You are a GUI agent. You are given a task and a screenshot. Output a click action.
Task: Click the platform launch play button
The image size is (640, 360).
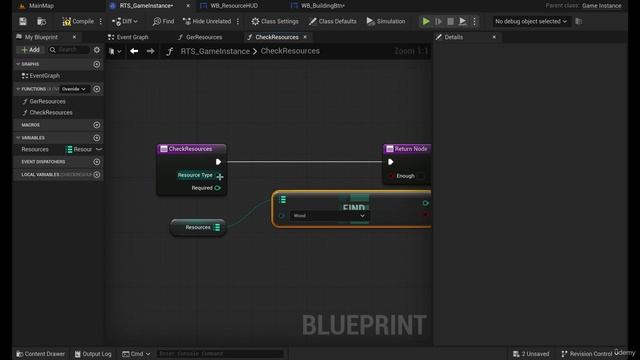[x=462, y=21]
